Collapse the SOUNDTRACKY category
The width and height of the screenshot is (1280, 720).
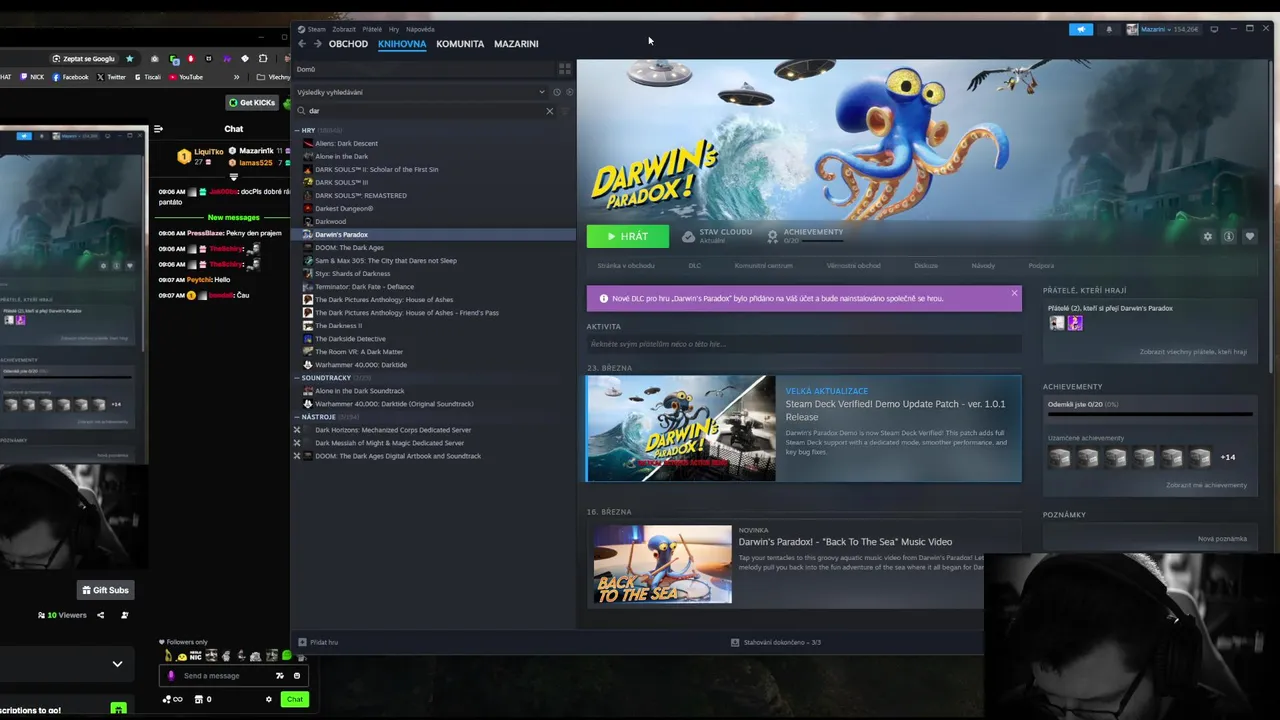coord(298,378)
